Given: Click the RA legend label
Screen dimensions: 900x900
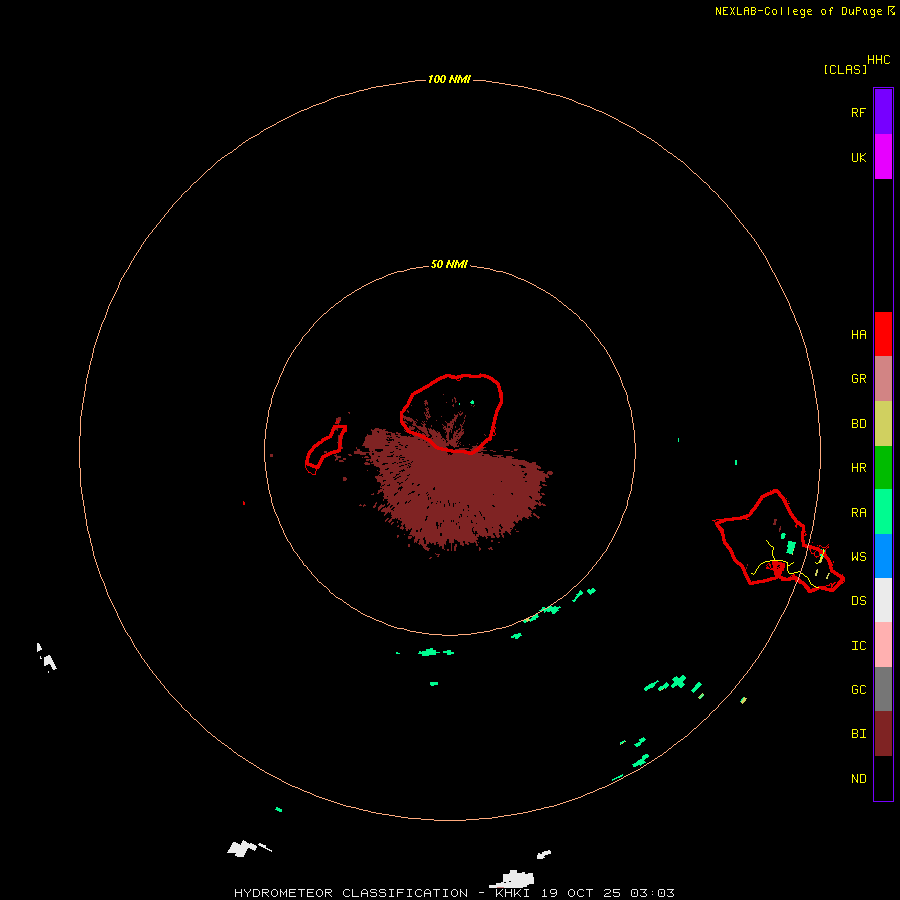Looking at the screenshot, I should pyautogui.click(x=858, y=513).
